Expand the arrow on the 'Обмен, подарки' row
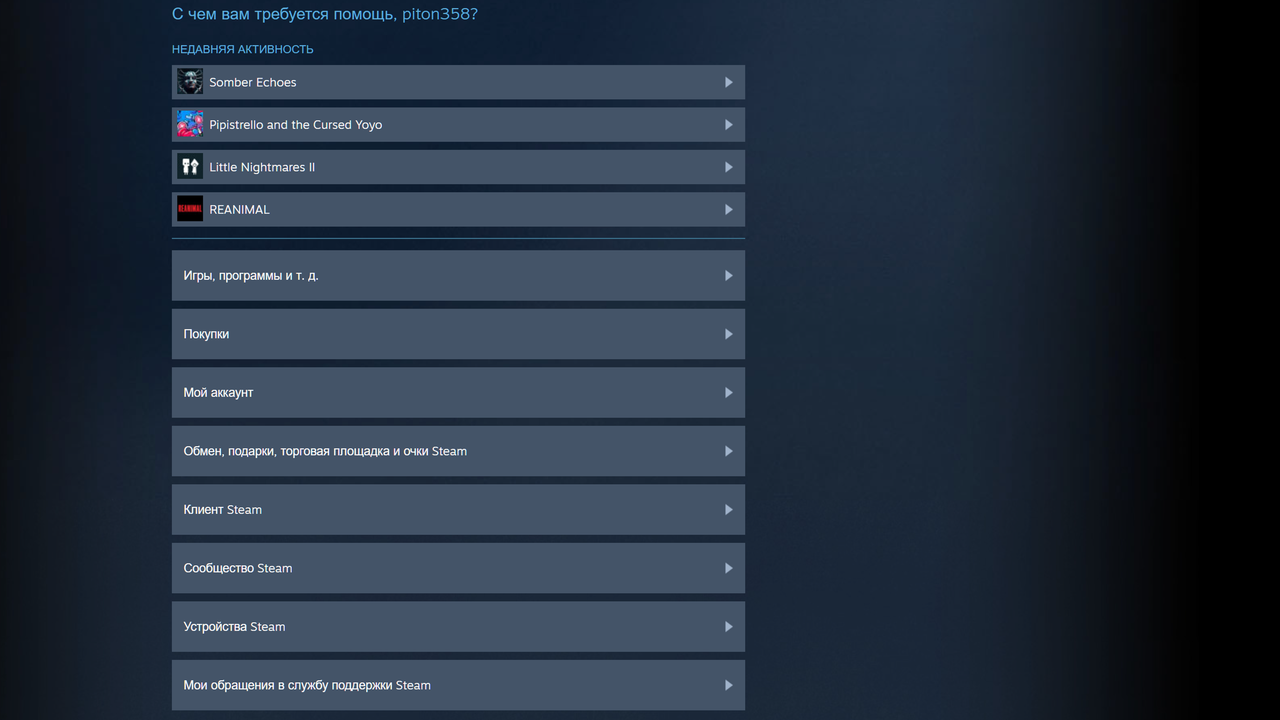The image size is (1280, 720). (729, 451)
